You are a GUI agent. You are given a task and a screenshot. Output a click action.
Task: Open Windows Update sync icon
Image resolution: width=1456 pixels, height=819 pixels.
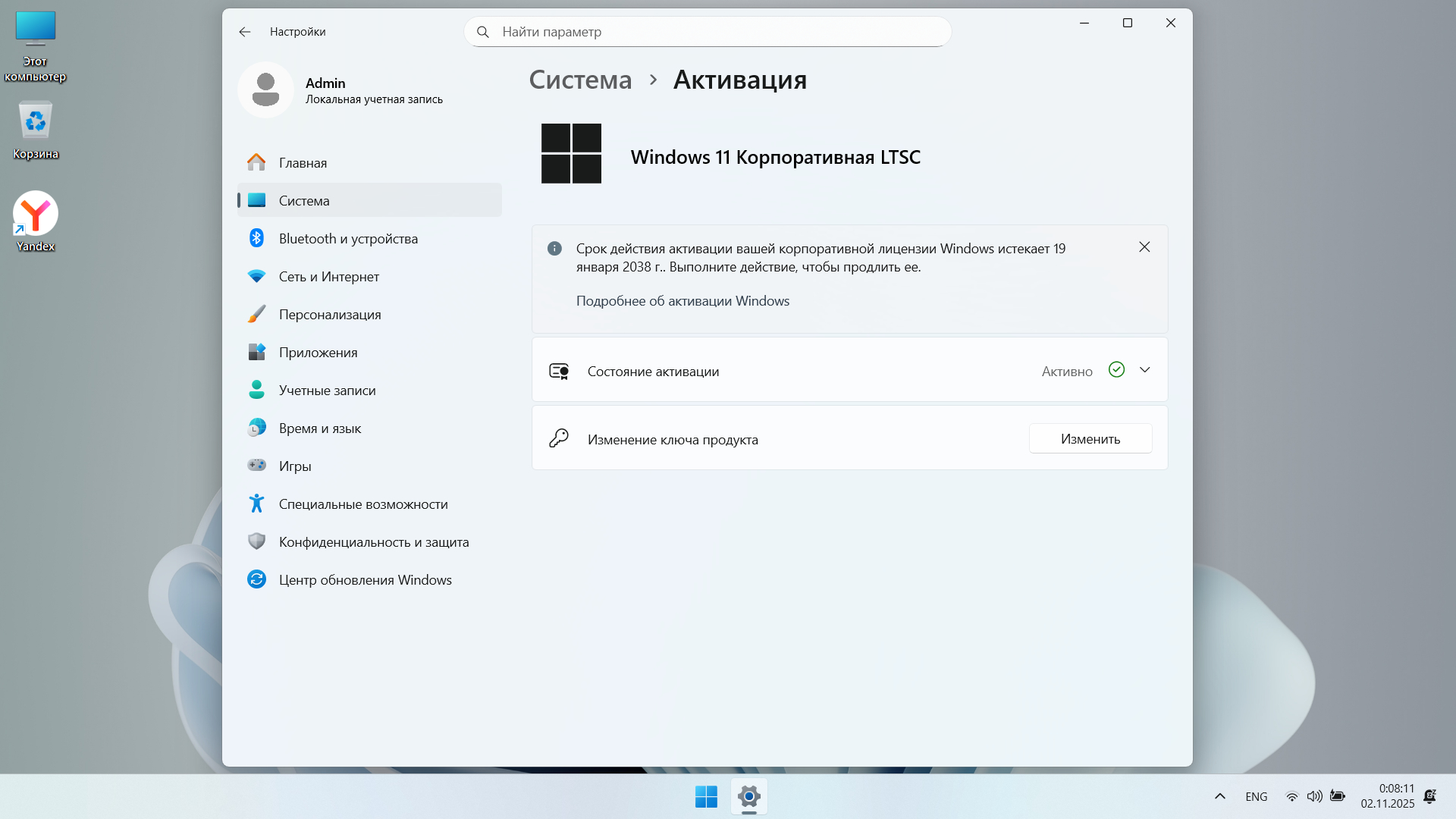click(256, 579)
